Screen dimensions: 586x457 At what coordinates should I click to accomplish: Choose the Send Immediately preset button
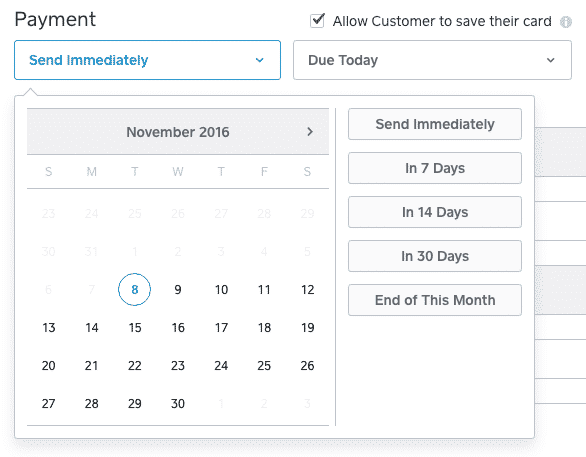[435, 124]
